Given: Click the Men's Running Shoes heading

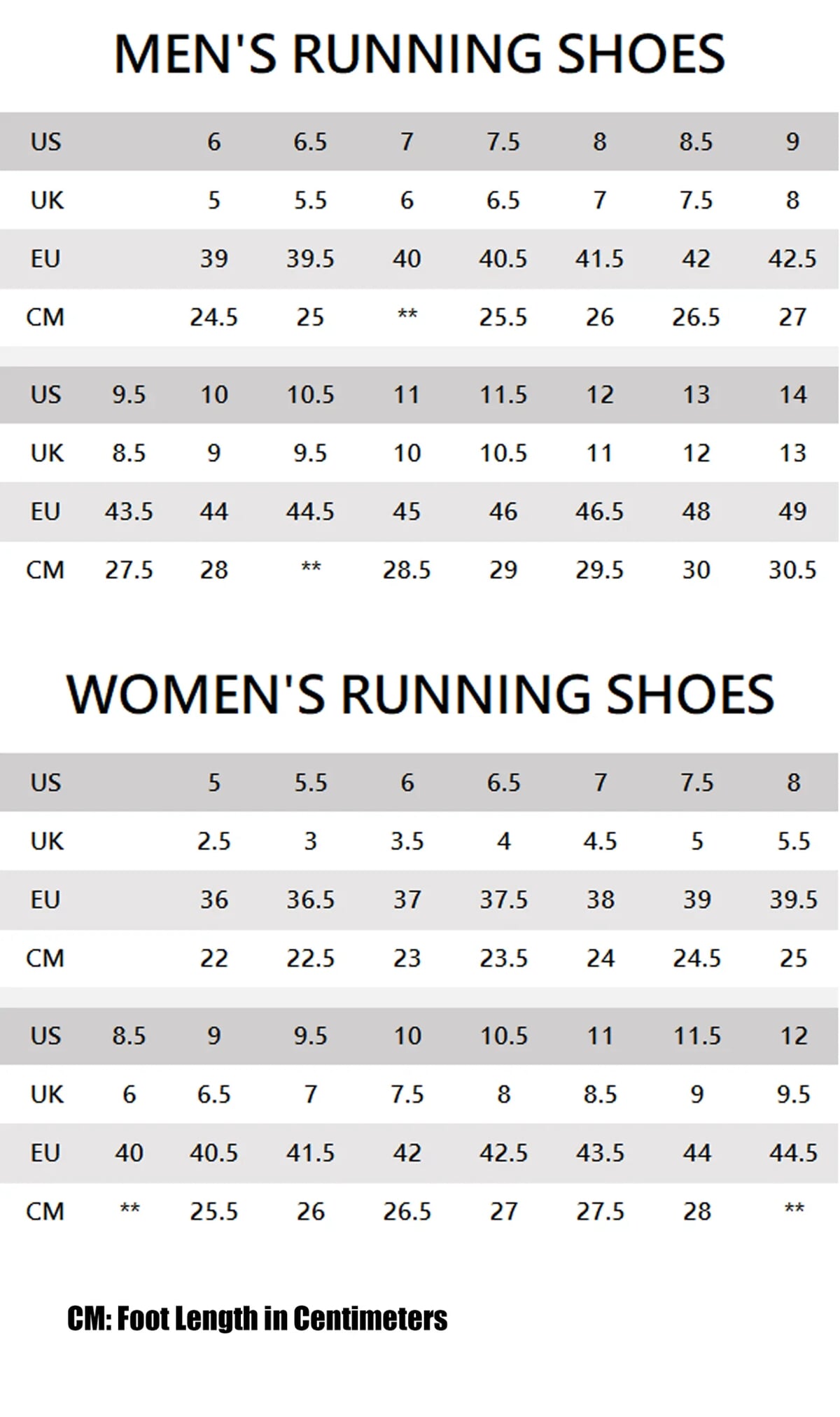Looking at the screenshot, I should pos(419,54).
